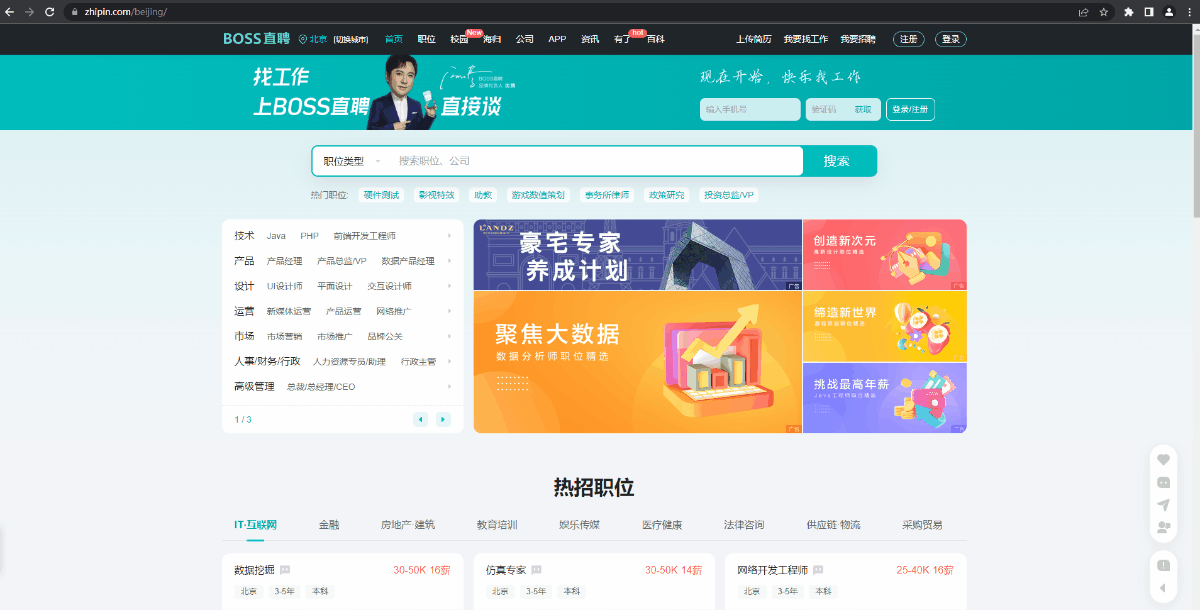The image size is (1200, 610).
Task: Click the feedback exclamation icon in floating sidebar
Action: pyautogui.click(x=1163, y=565)
